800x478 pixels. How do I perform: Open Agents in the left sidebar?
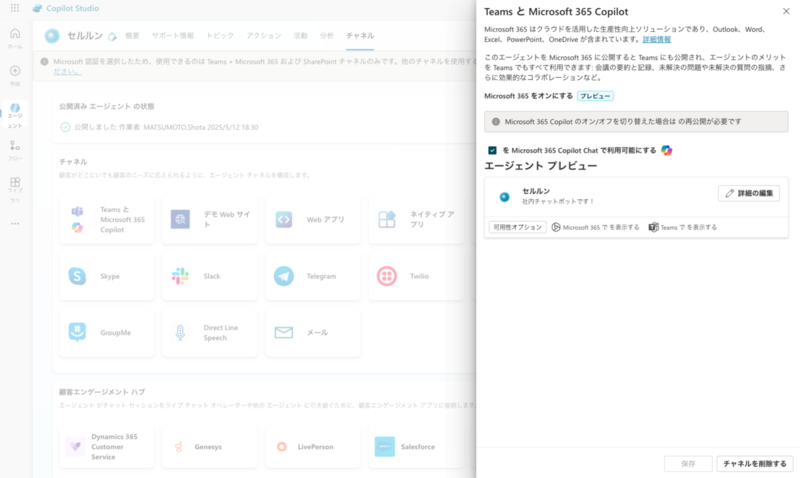15,115
